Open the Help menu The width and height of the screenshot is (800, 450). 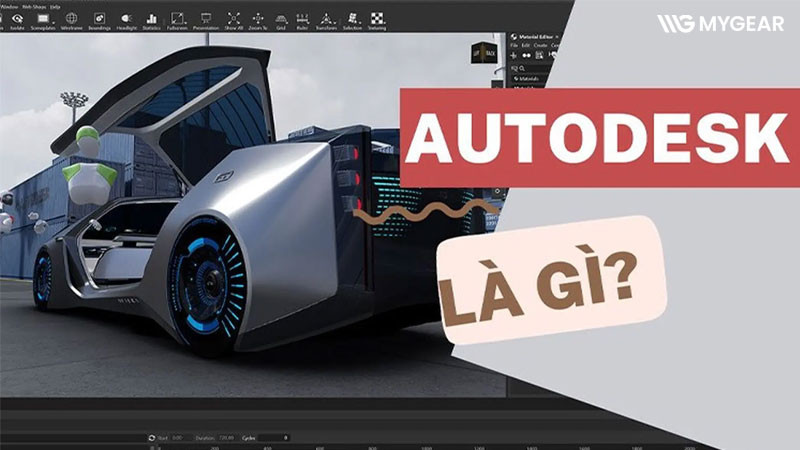point(55,7)
